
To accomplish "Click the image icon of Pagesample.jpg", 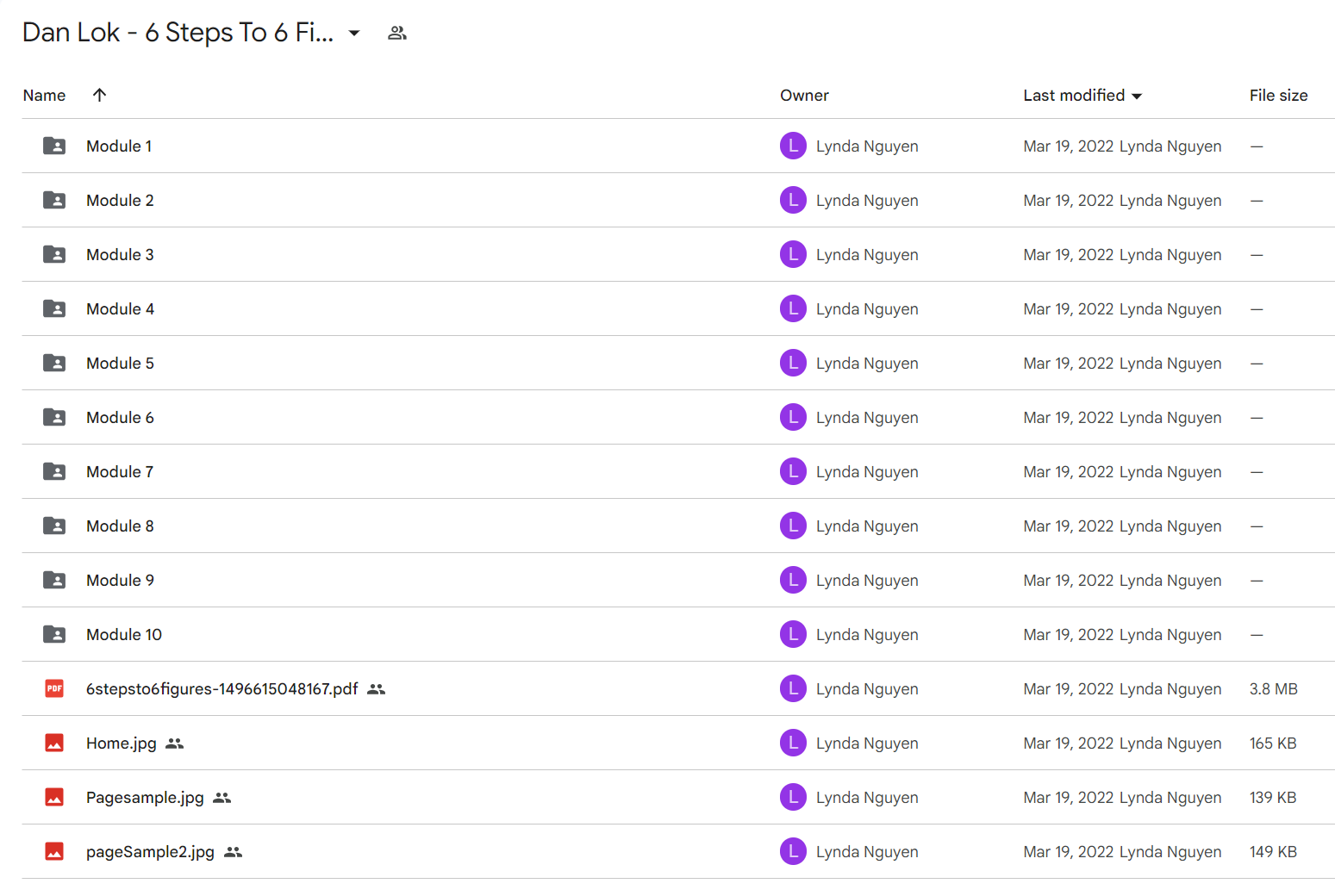I will pos(54,797).
